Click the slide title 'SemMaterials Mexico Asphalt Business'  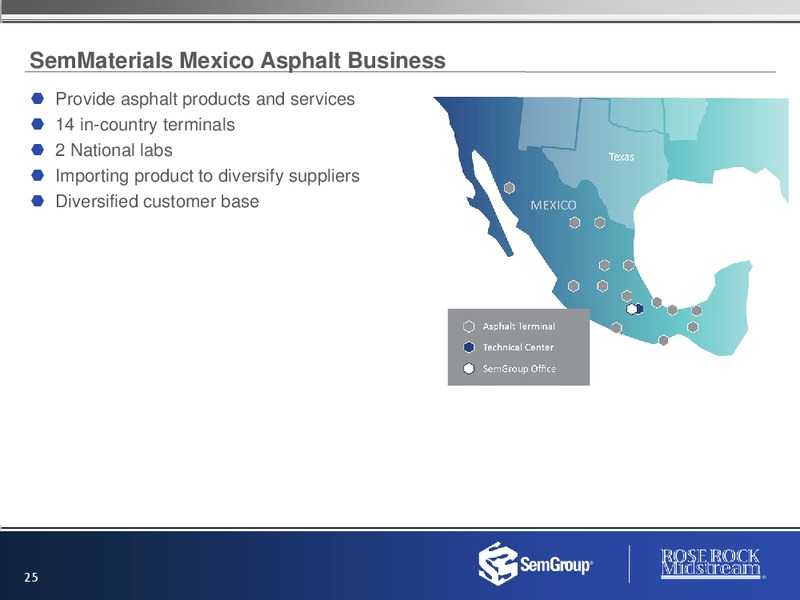pos(237,60)
